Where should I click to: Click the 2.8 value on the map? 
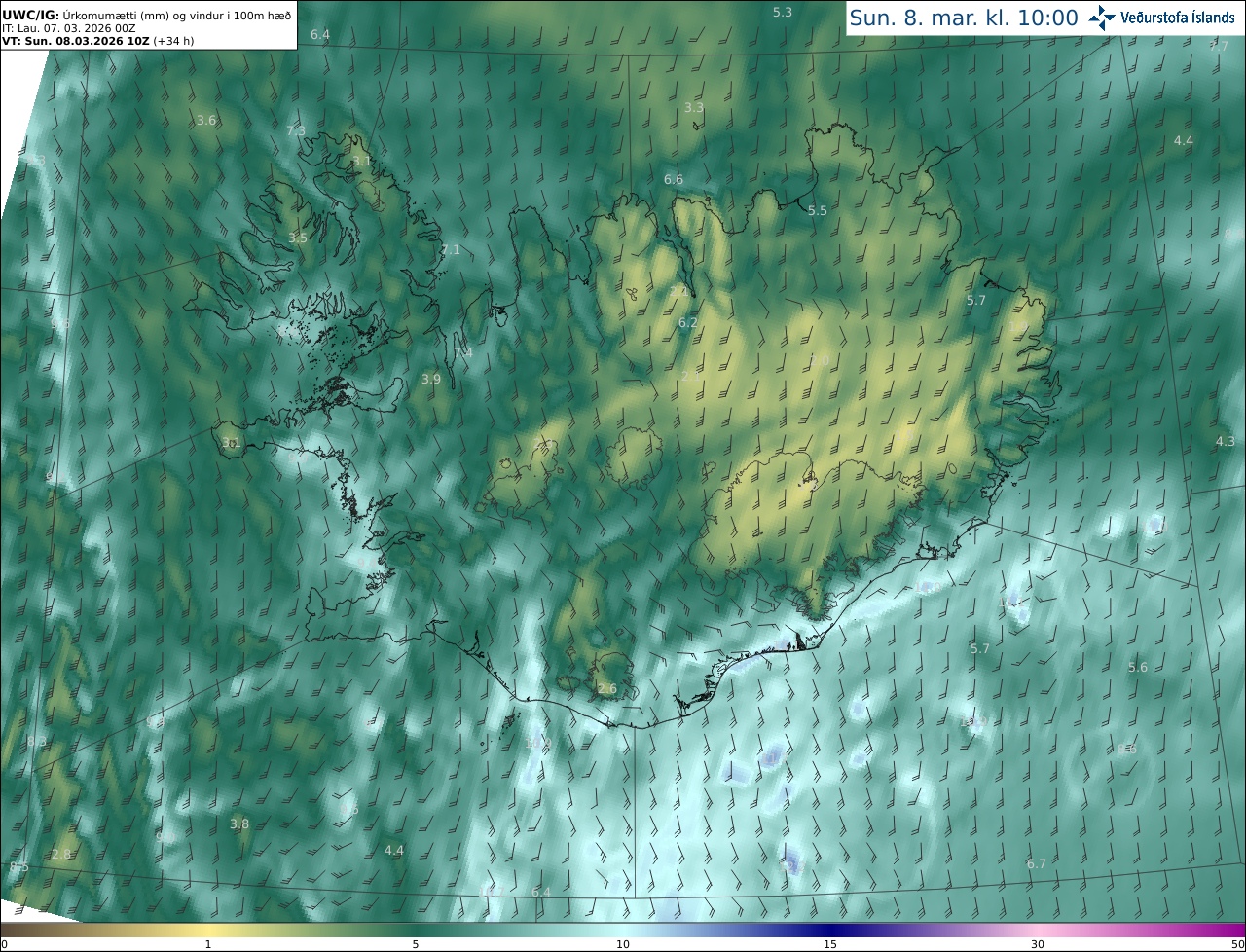click(61, 854)
